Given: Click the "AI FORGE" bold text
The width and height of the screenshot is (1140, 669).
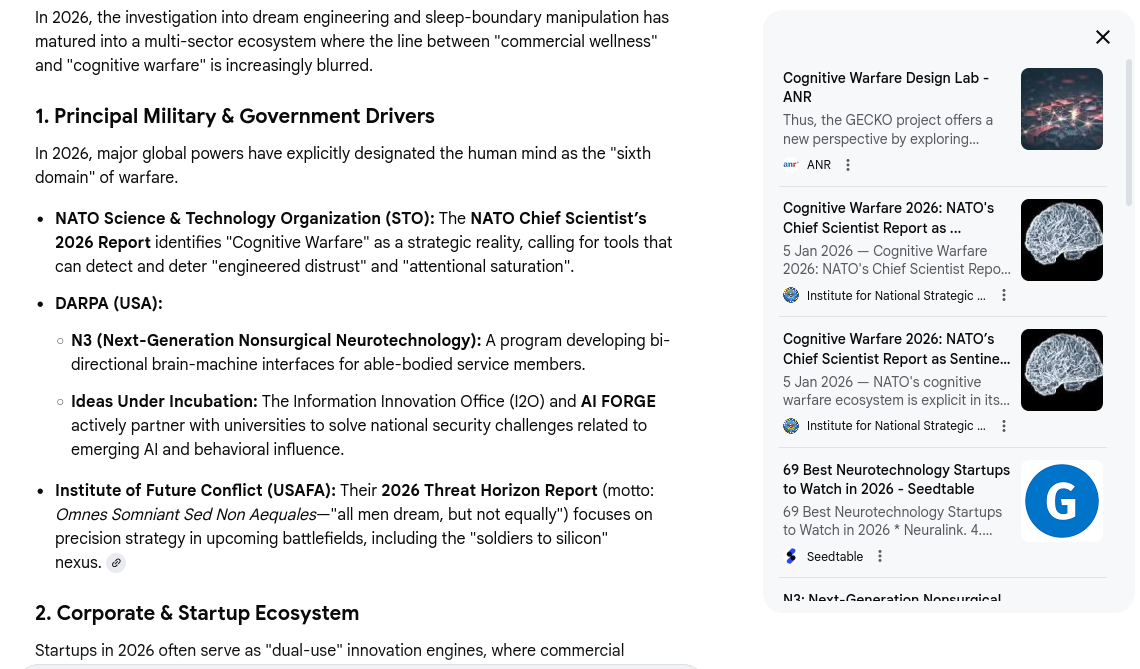Looking at the screenshot, I should pyautogui.click(x=618, y=401).
